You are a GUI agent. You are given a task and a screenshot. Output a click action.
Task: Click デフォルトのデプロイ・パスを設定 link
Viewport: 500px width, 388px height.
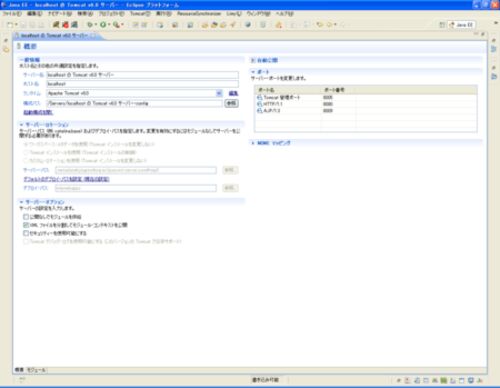(x=66, y=179)
